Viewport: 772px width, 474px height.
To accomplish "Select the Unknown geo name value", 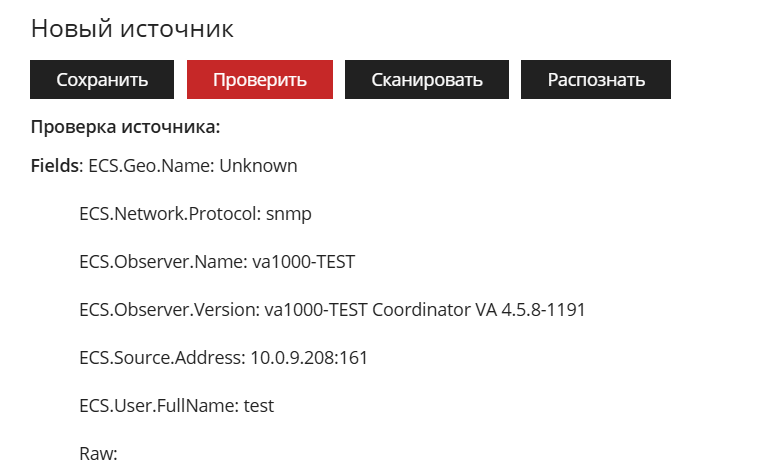I will [x=258, y=166].
